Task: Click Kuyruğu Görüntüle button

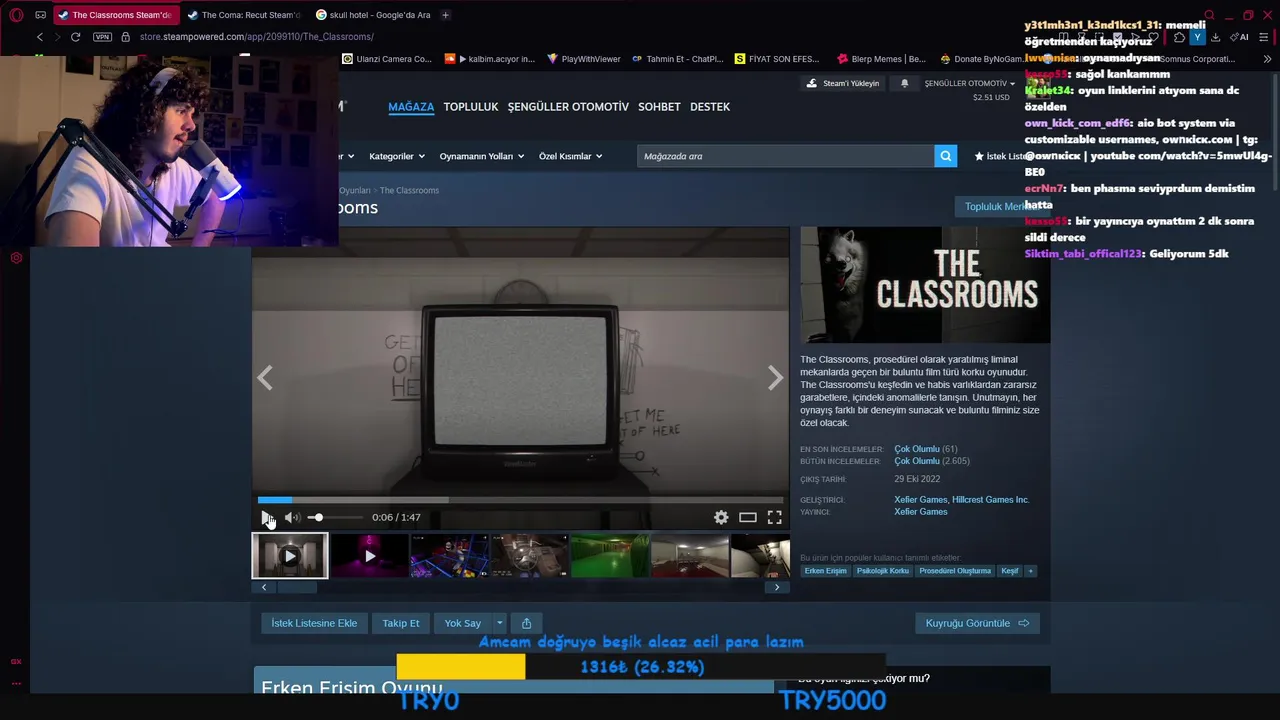Action: pyautogui.click(x=977, y=623)
